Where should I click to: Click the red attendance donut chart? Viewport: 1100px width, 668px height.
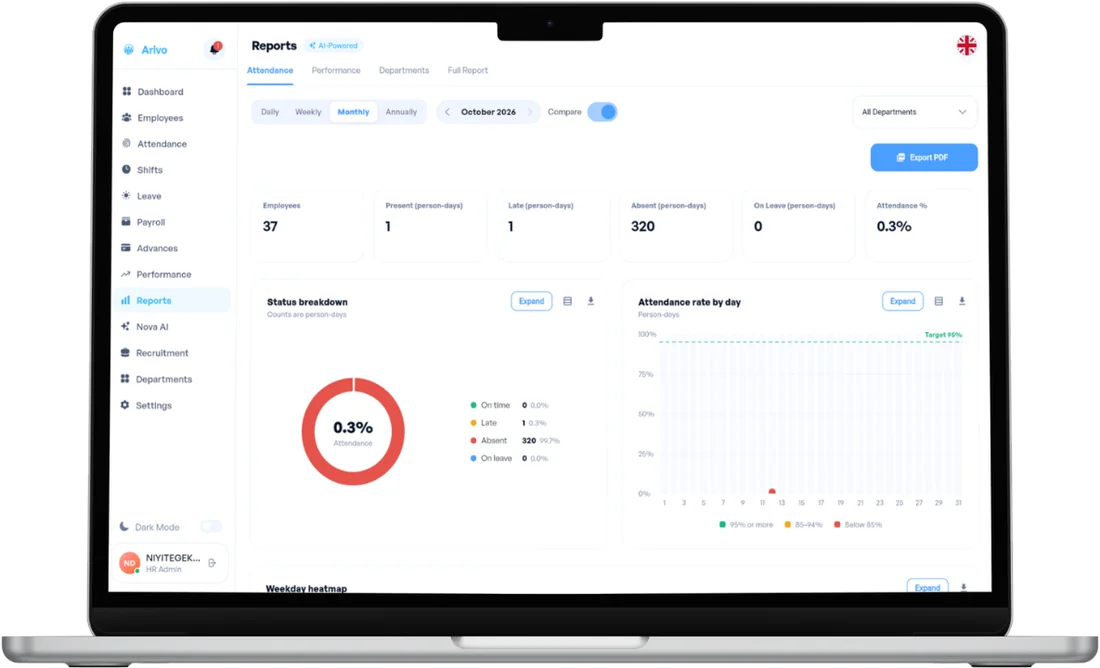point(353,431)
